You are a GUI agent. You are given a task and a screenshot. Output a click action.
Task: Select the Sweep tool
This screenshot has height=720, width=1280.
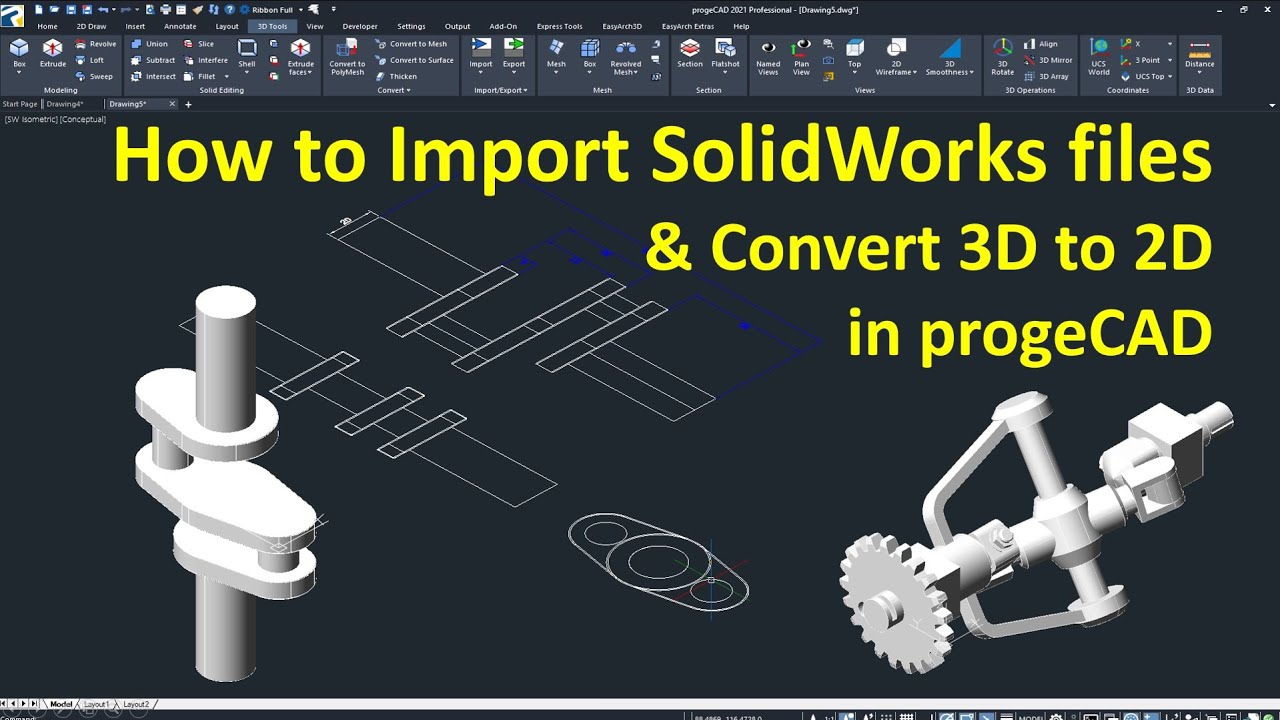[94, 76]
